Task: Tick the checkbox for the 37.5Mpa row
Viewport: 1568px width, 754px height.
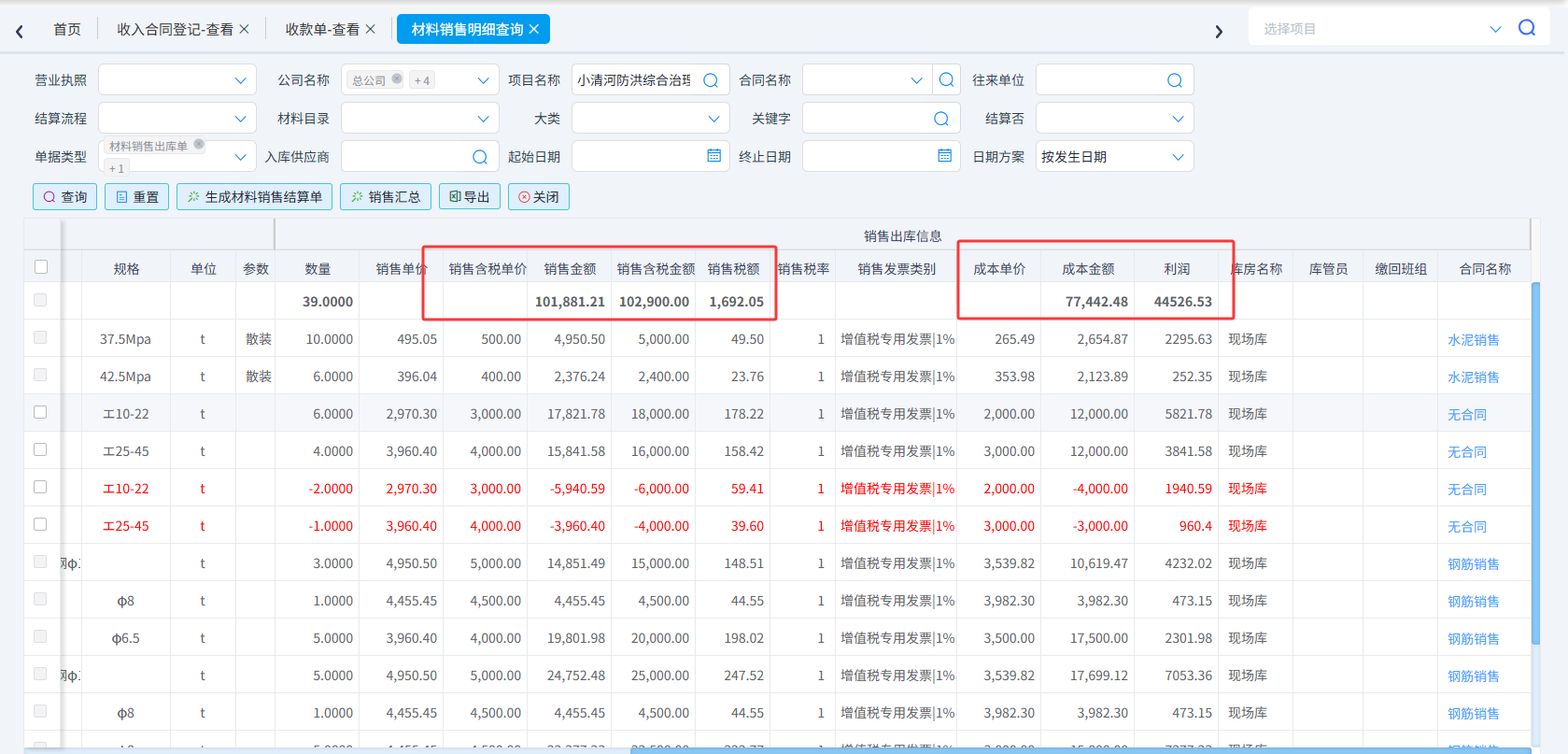Action: (x=40, y=337)
